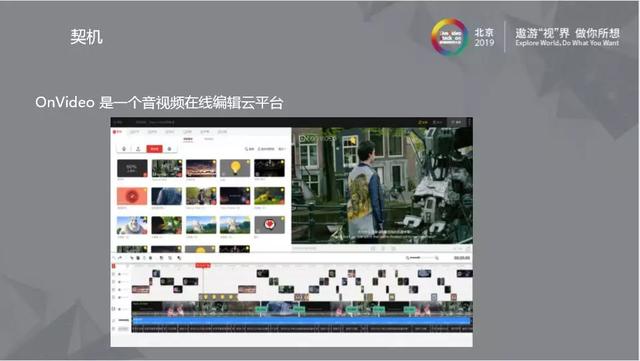Select the red highlighted button in media toolbar

155,149
